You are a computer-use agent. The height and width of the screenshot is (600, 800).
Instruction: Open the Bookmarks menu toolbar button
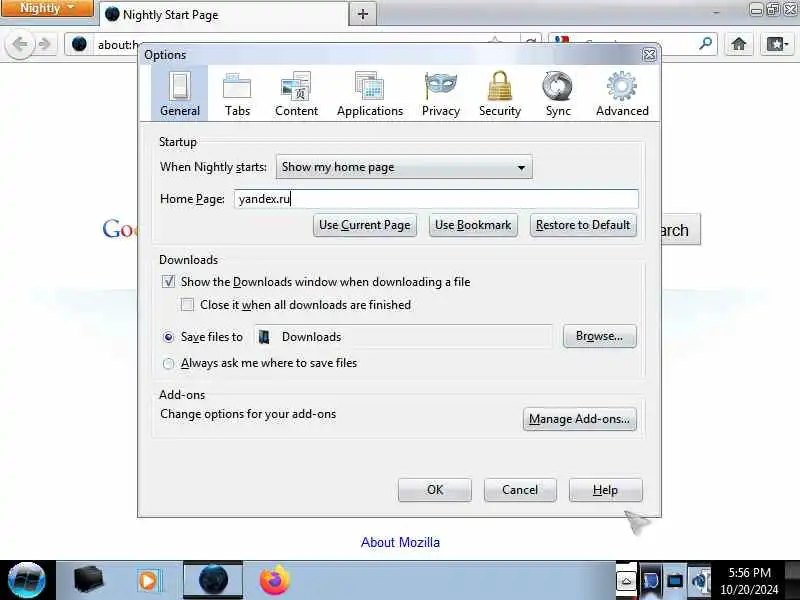[777, 44]
